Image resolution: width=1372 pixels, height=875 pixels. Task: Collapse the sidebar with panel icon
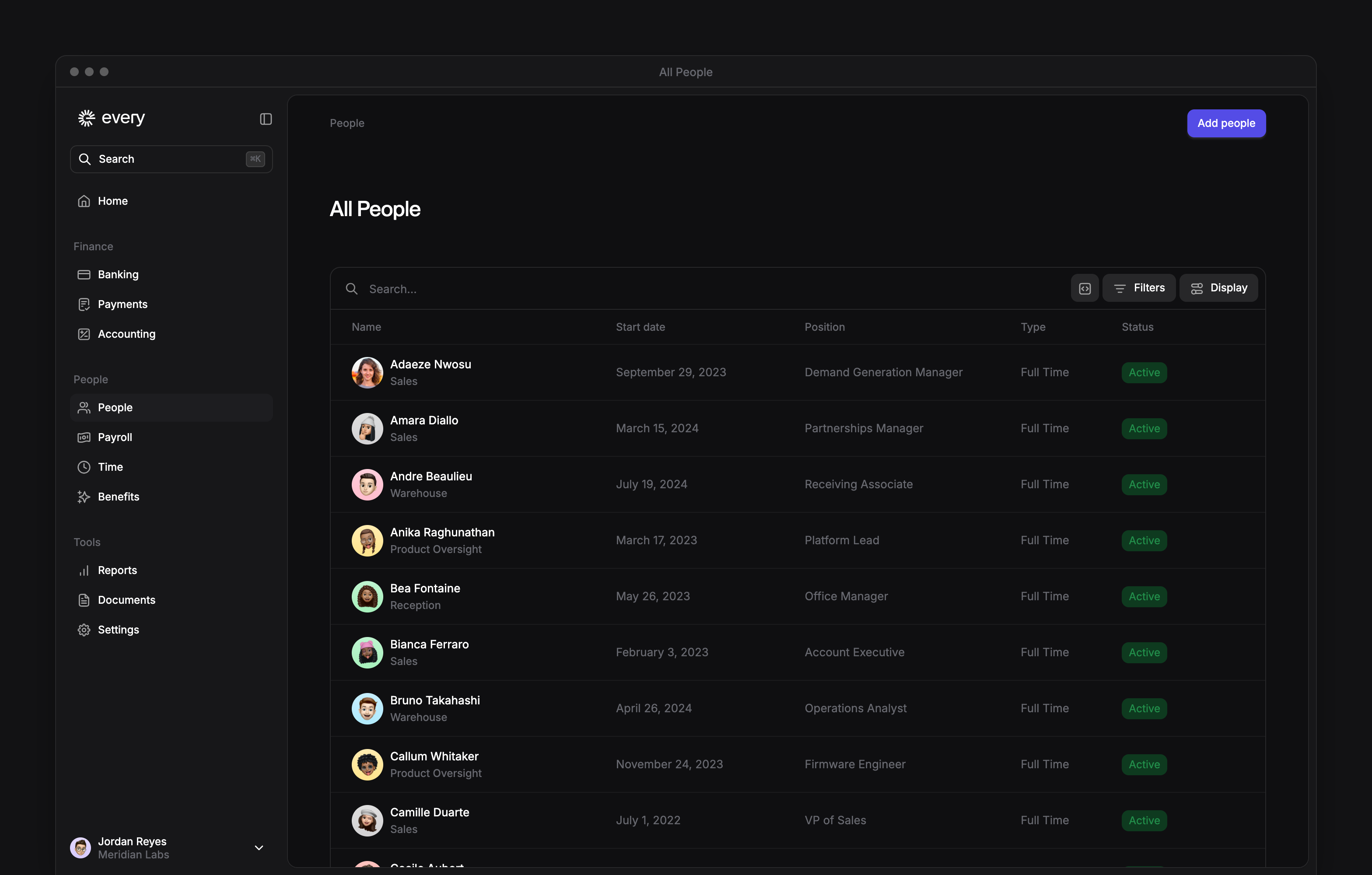pyautogui.click(x=266, y=119)
